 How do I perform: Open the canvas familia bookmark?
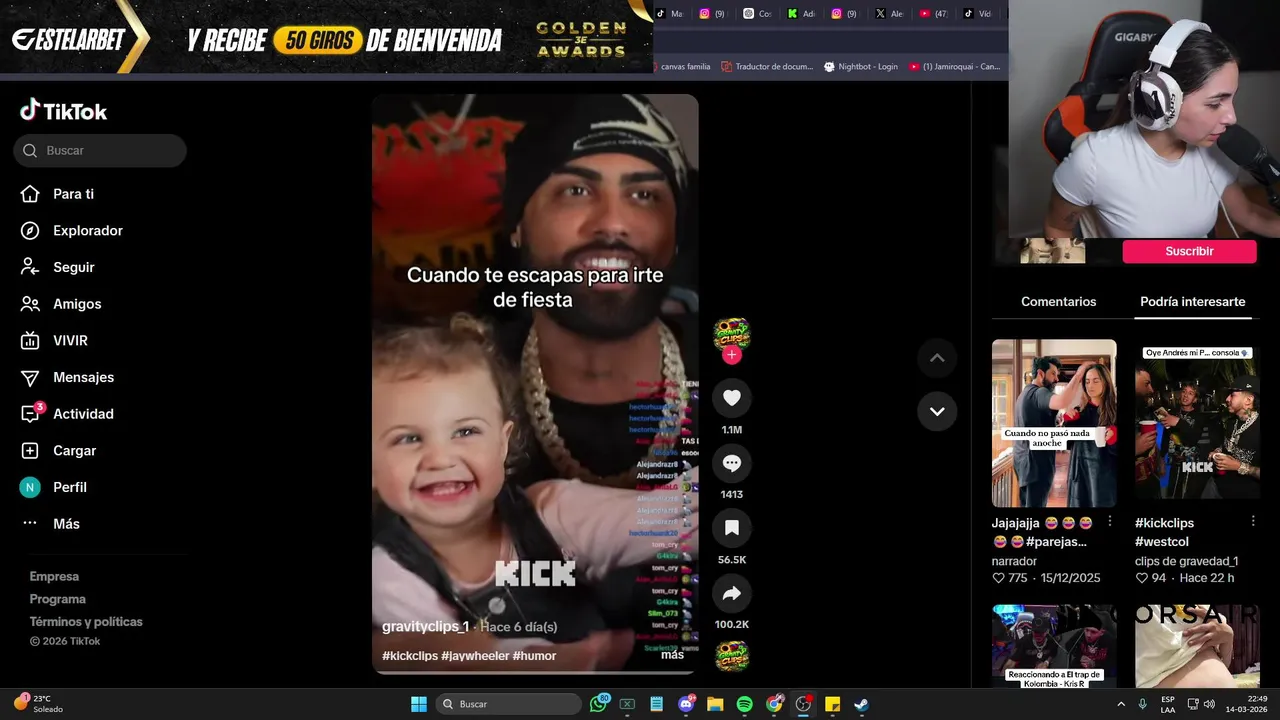click(686, 67)
